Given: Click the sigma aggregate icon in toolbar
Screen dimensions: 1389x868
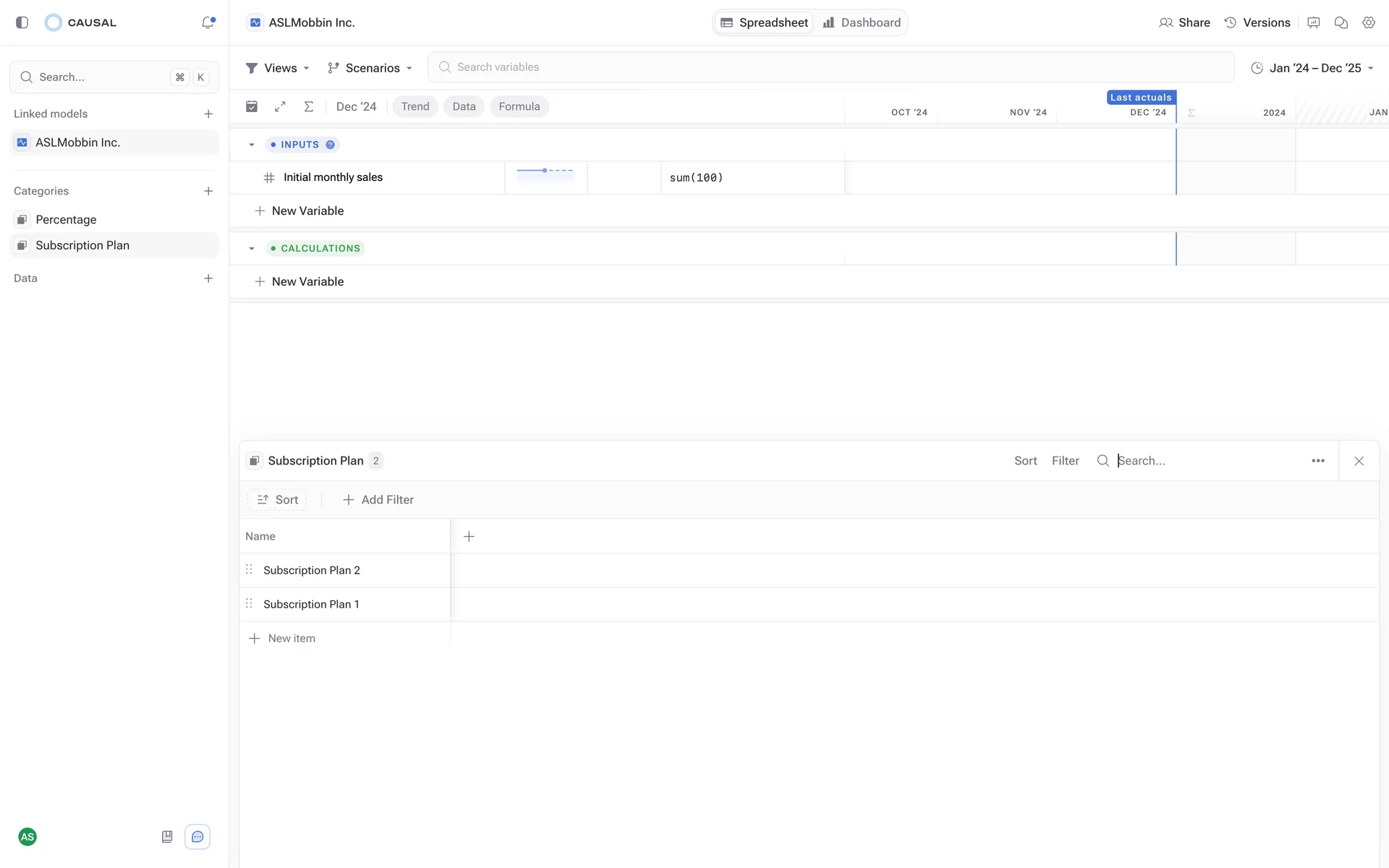Looking at the screenshot, I should [309, 106].
